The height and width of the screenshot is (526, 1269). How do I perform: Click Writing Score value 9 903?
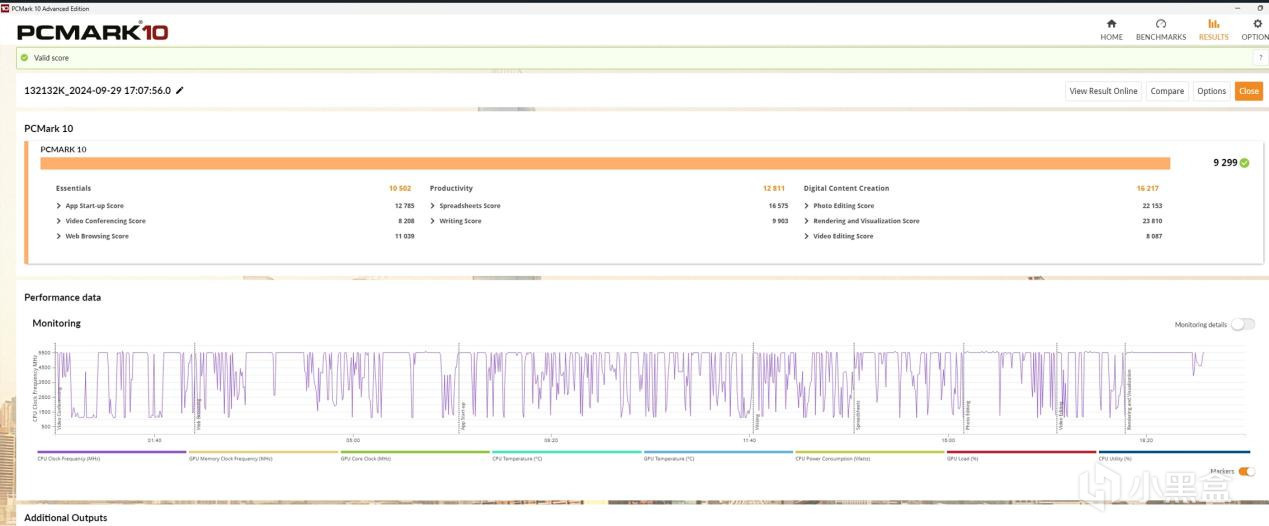pos(778,221)
